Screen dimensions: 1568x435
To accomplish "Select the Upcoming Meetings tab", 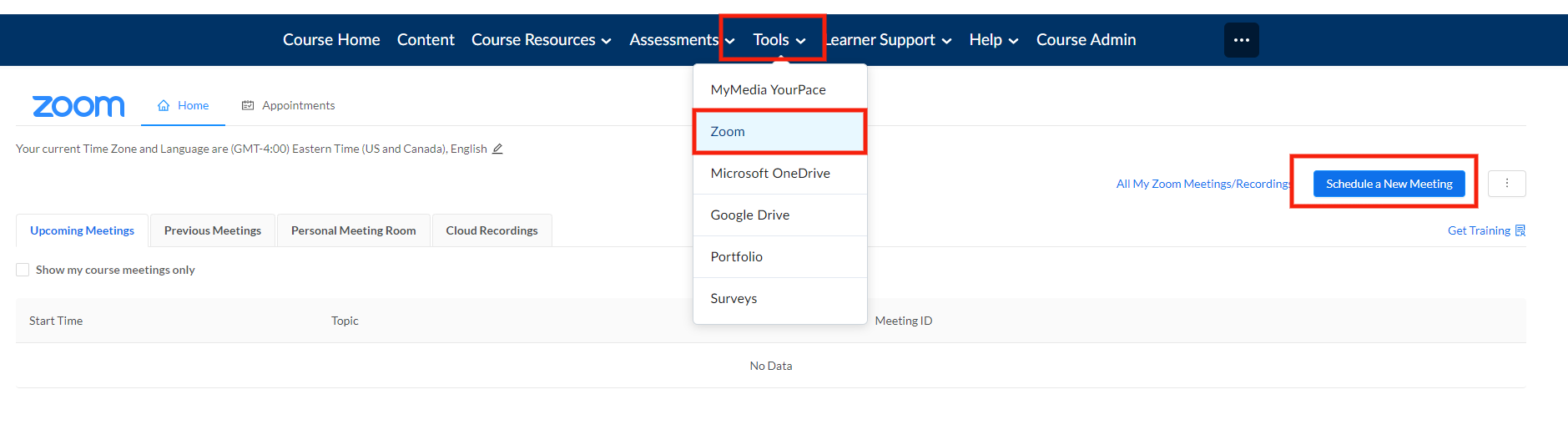I will [82, 230].
